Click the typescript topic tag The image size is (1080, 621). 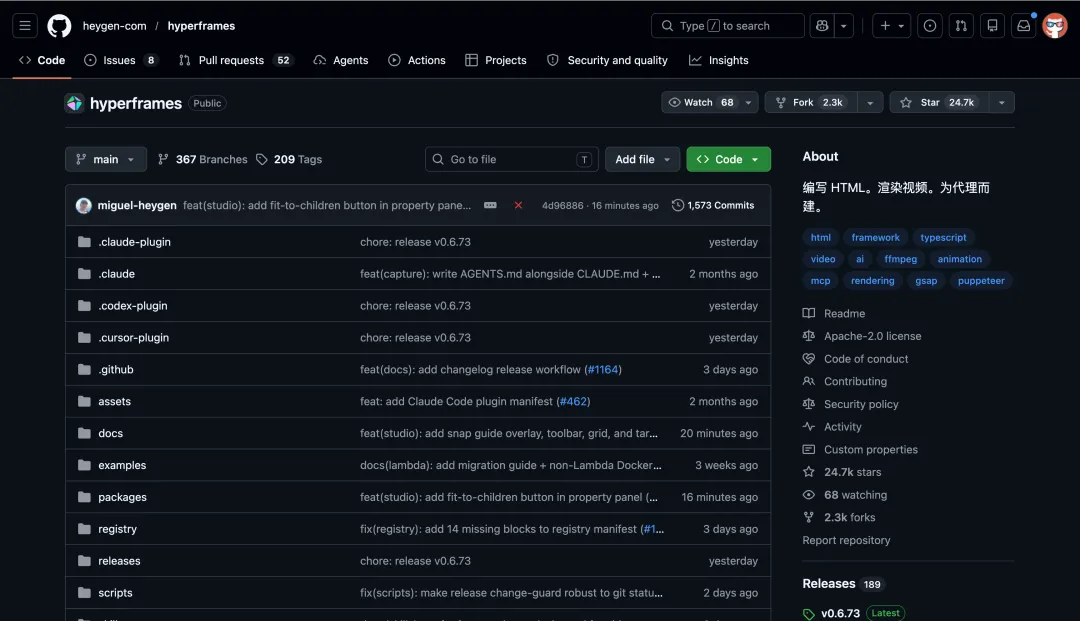[x=943, y=238]
